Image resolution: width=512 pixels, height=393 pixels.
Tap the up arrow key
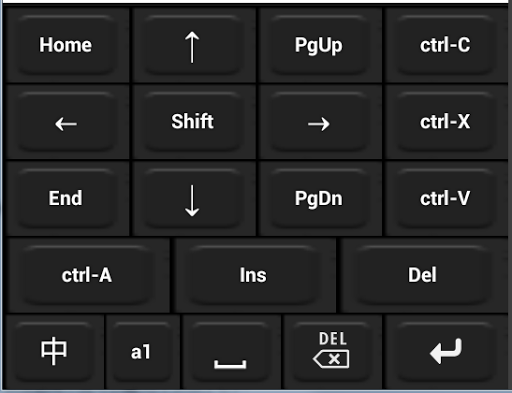[192, 45]
